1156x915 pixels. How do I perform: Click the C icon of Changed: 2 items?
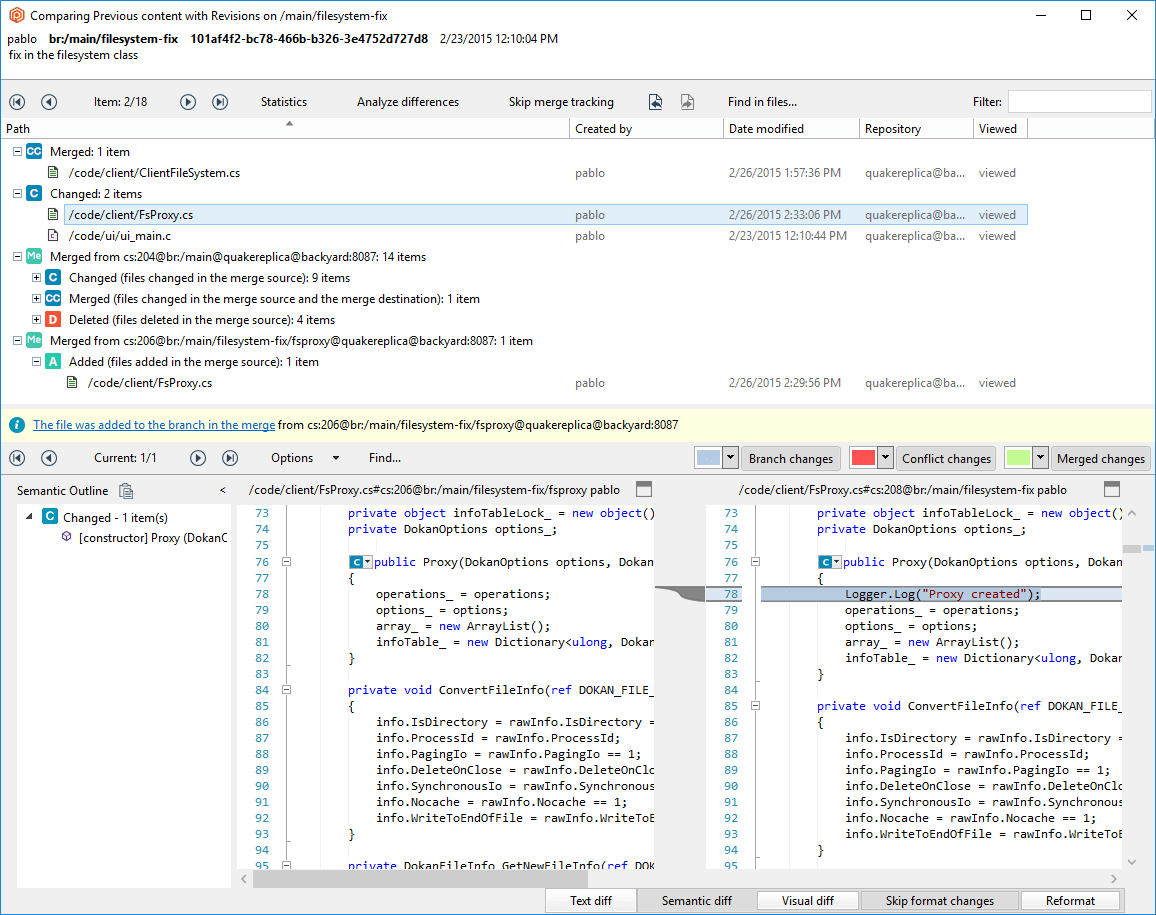(x=34, y=193)
